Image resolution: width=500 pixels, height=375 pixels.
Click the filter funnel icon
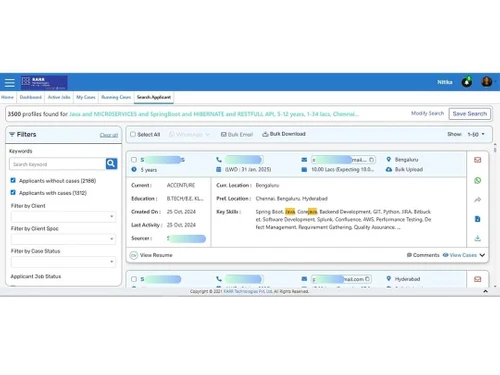point(12,134)
